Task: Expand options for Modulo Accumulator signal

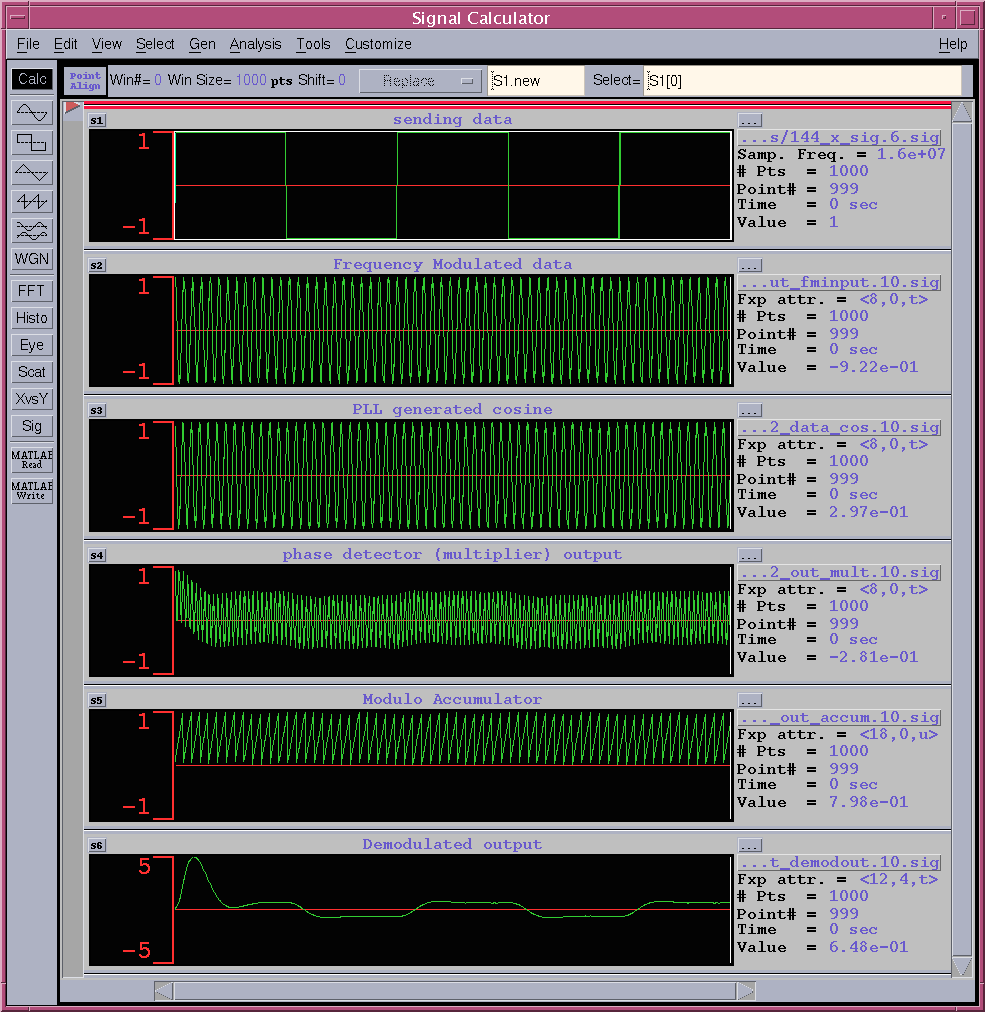Action: 750,700
